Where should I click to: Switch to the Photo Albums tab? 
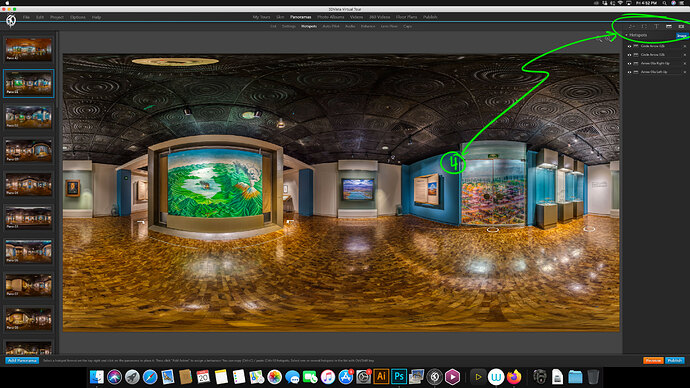tap(330, 17)
